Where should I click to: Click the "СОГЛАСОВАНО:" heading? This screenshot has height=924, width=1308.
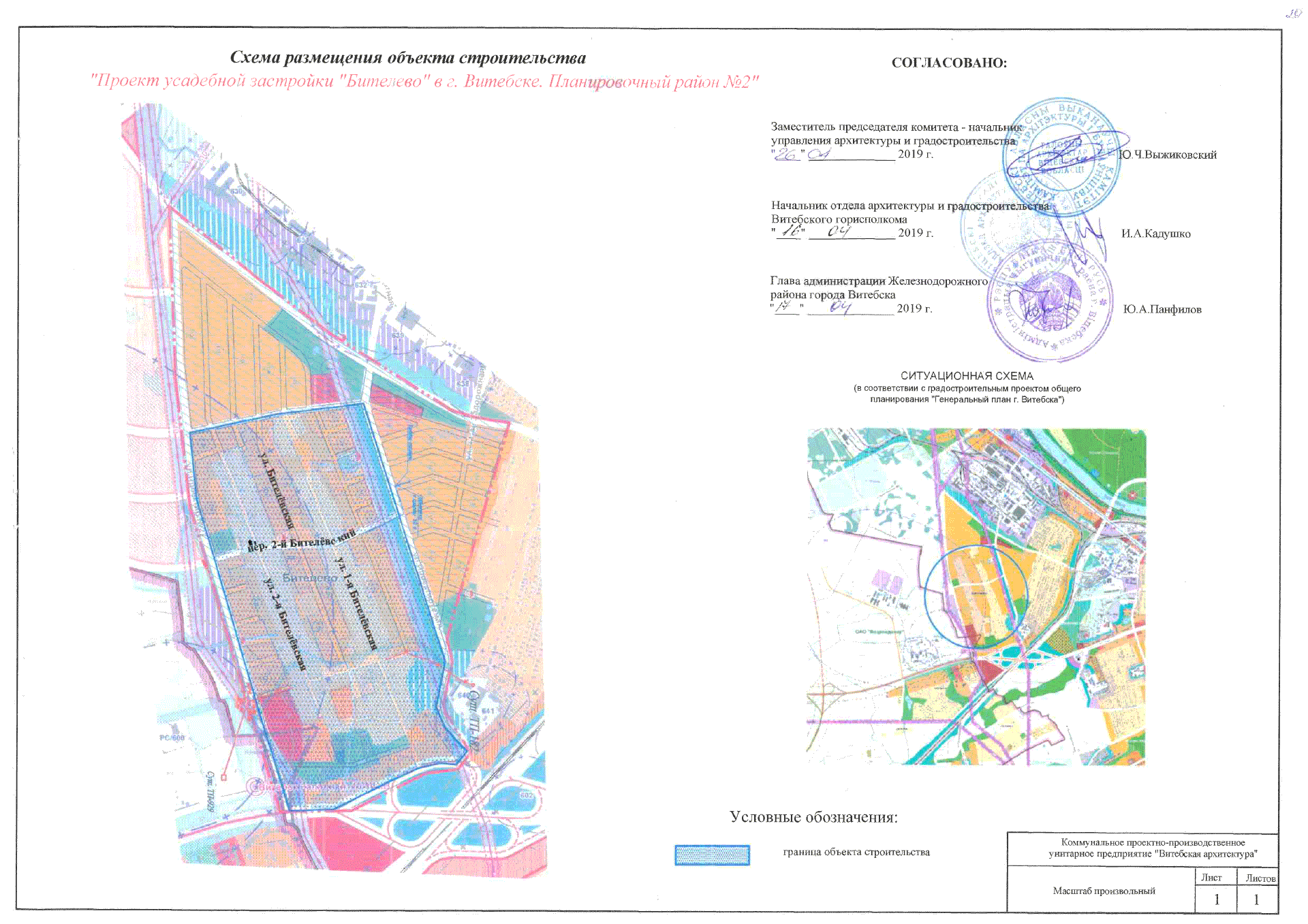(949, 63)
